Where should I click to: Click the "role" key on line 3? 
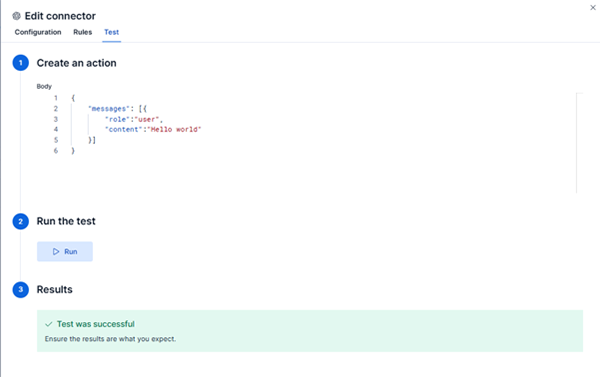[x=118, y=119]
